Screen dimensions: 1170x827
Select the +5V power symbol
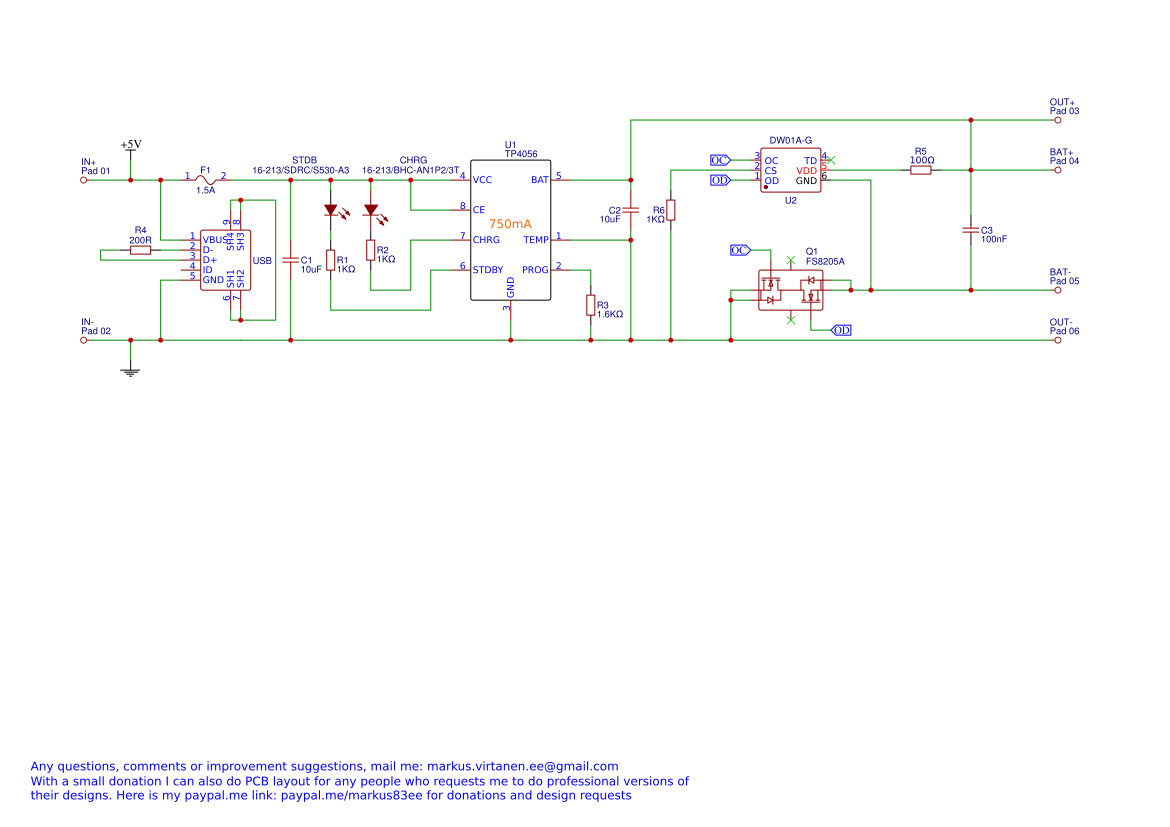point(131,145)
